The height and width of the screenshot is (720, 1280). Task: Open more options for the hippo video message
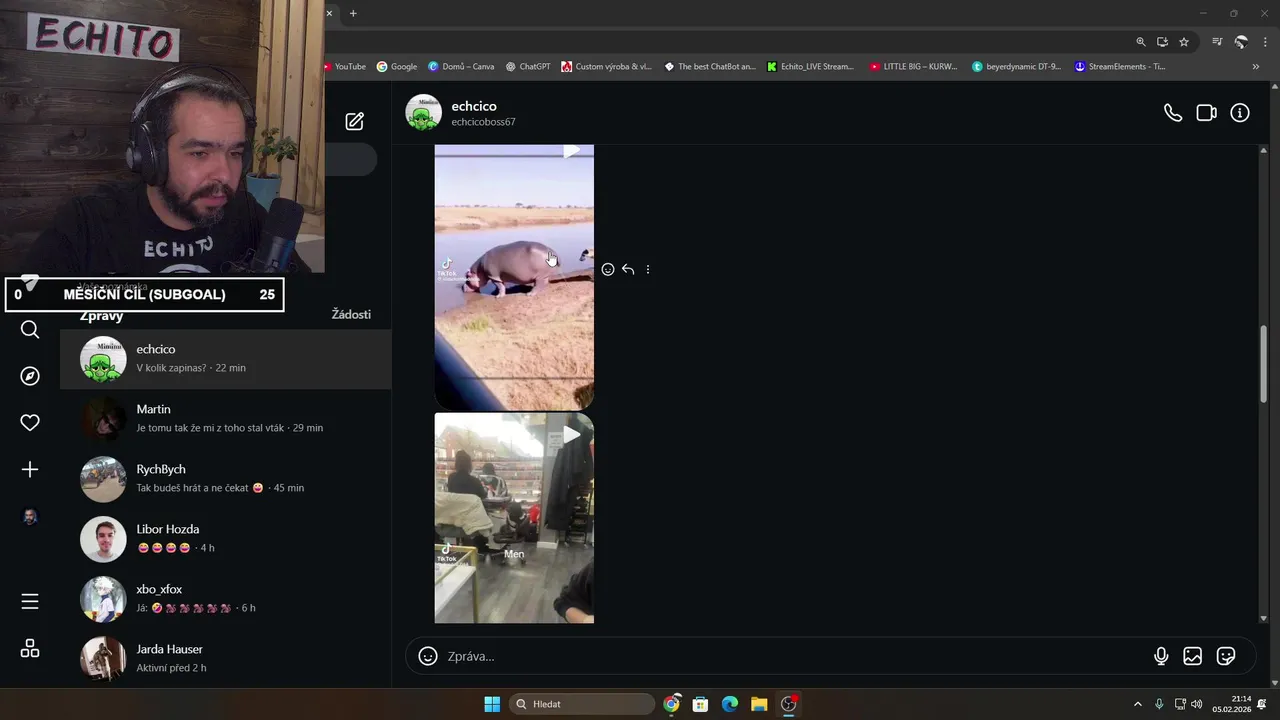pyautogui.click(x=648, y=269)
